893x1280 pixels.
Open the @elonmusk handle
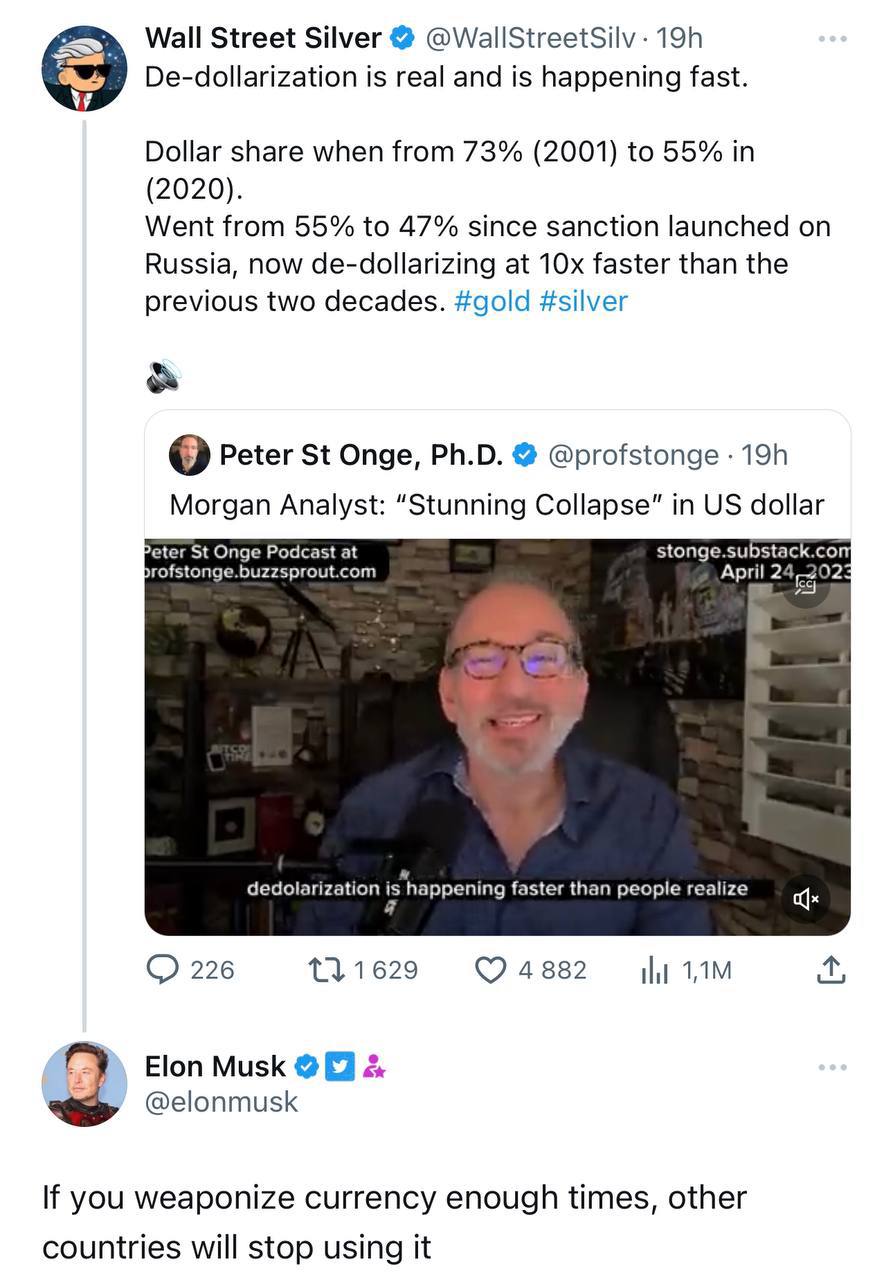tap(222, 1102)
